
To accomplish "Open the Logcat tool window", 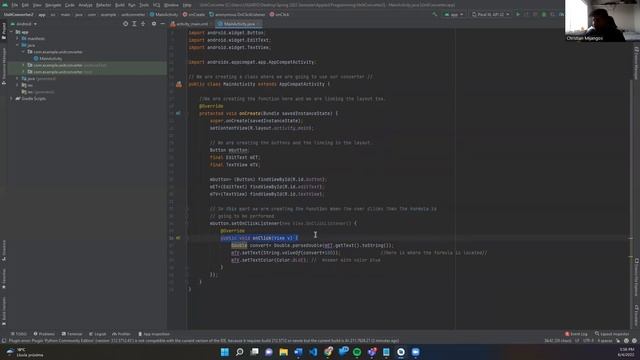I will (98, 334).
